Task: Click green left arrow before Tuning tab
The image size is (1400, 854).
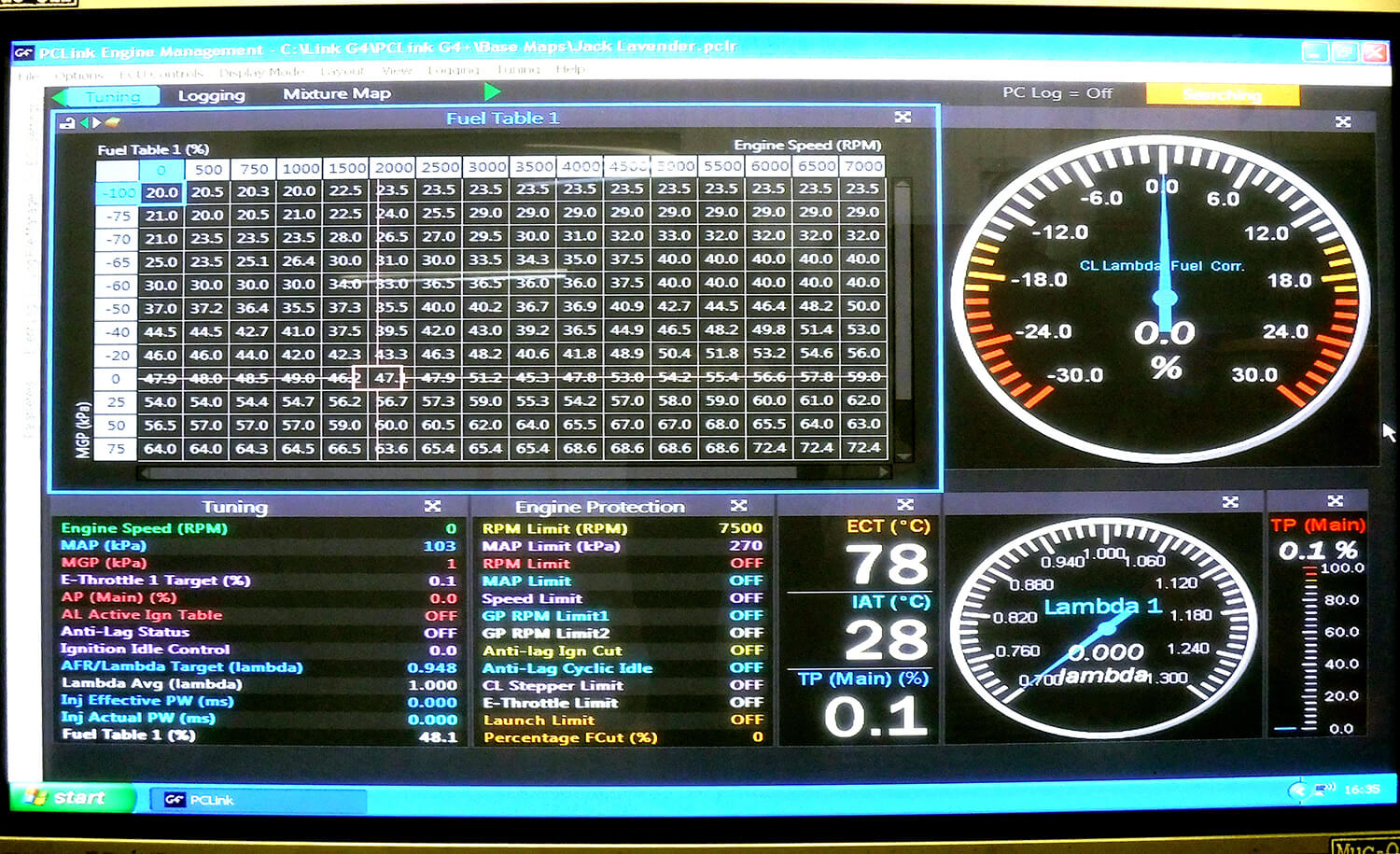Action: pyautogui.click(x=60, y=97)
